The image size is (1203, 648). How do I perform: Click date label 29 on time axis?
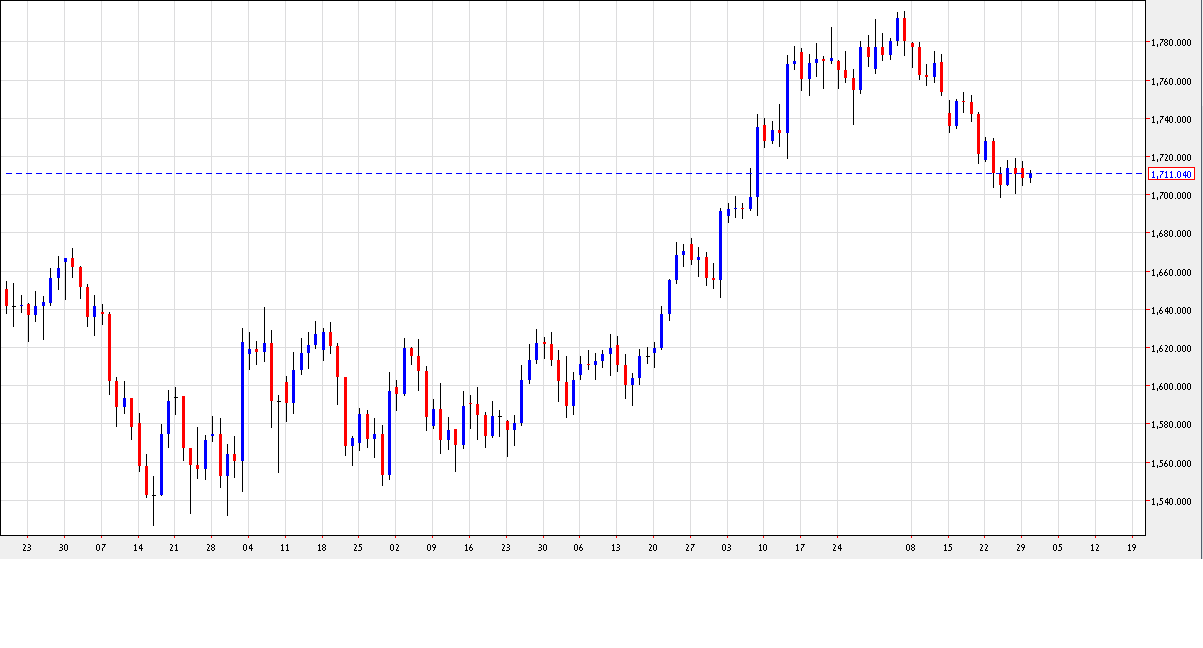click(x=1021, y=547)
